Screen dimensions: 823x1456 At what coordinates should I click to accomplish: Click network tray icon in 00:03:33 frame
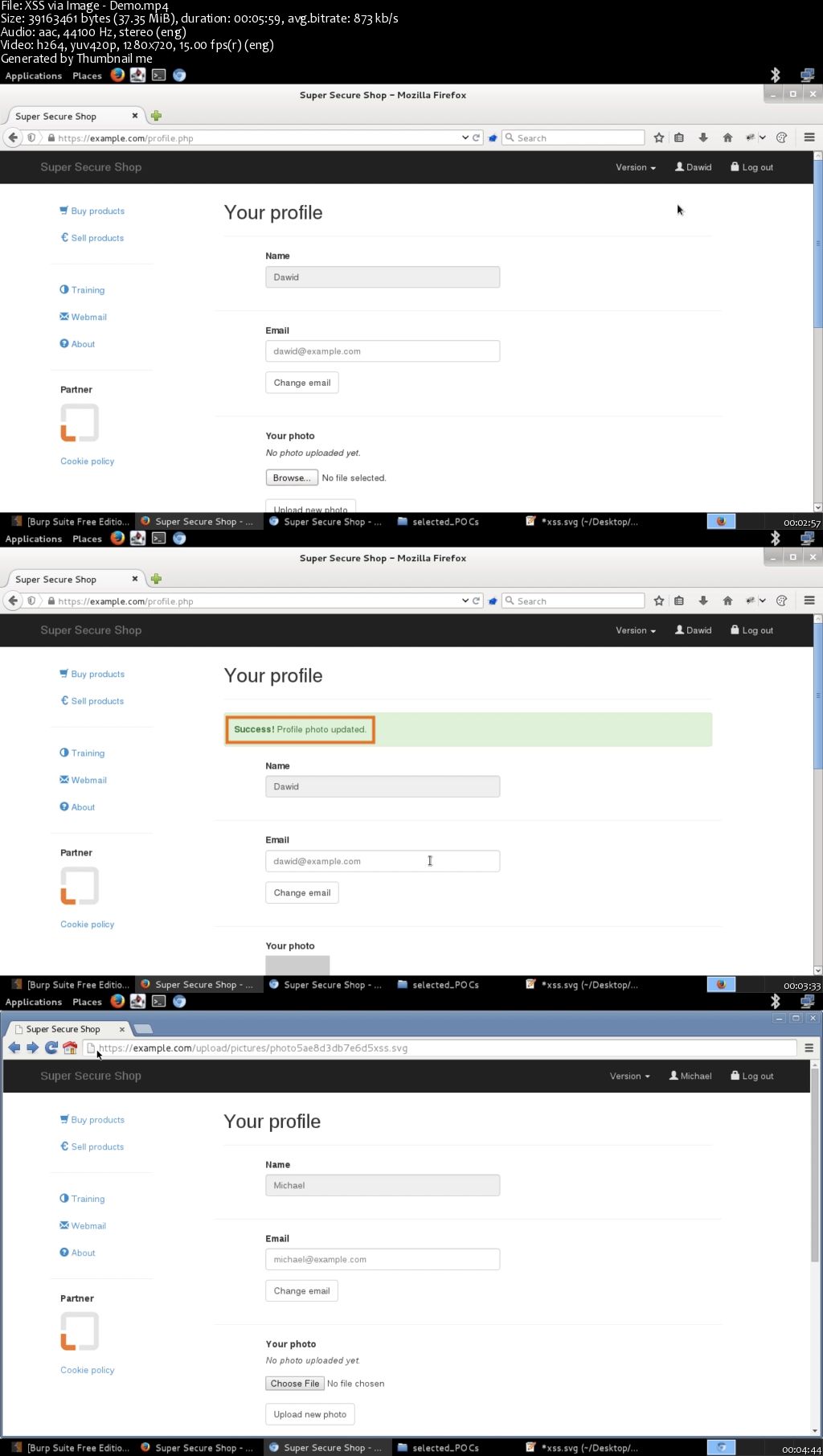pyautogui.click(x=807, y=538)
